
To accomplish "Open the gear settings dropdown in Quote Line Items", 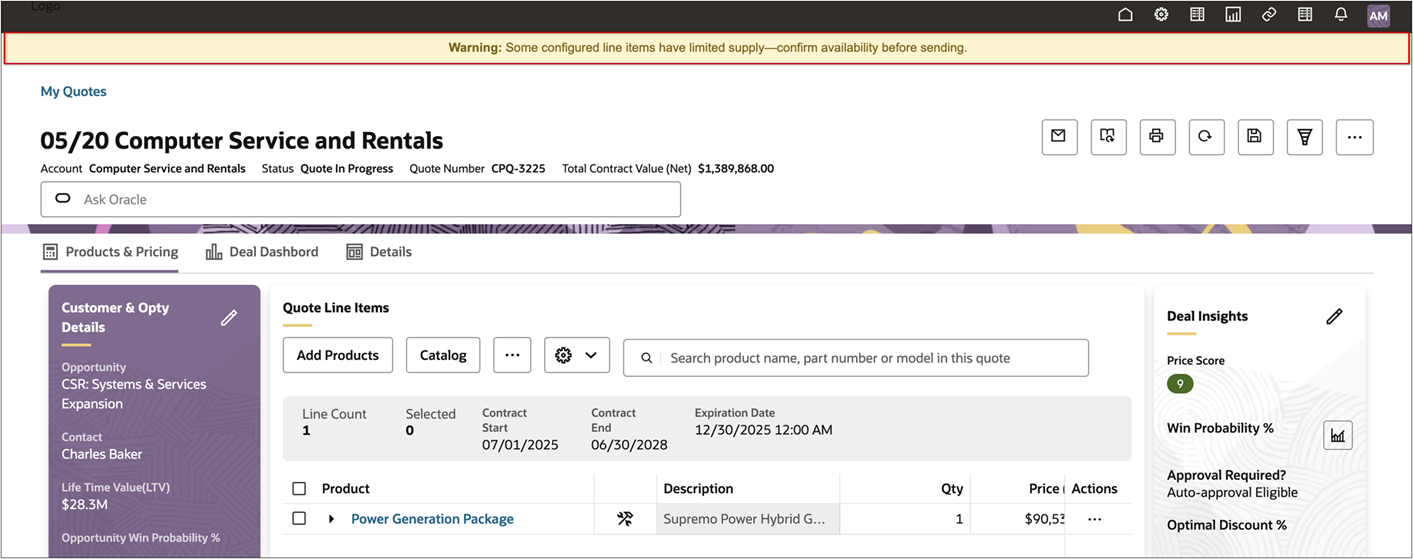I will [x=576, y=355].
